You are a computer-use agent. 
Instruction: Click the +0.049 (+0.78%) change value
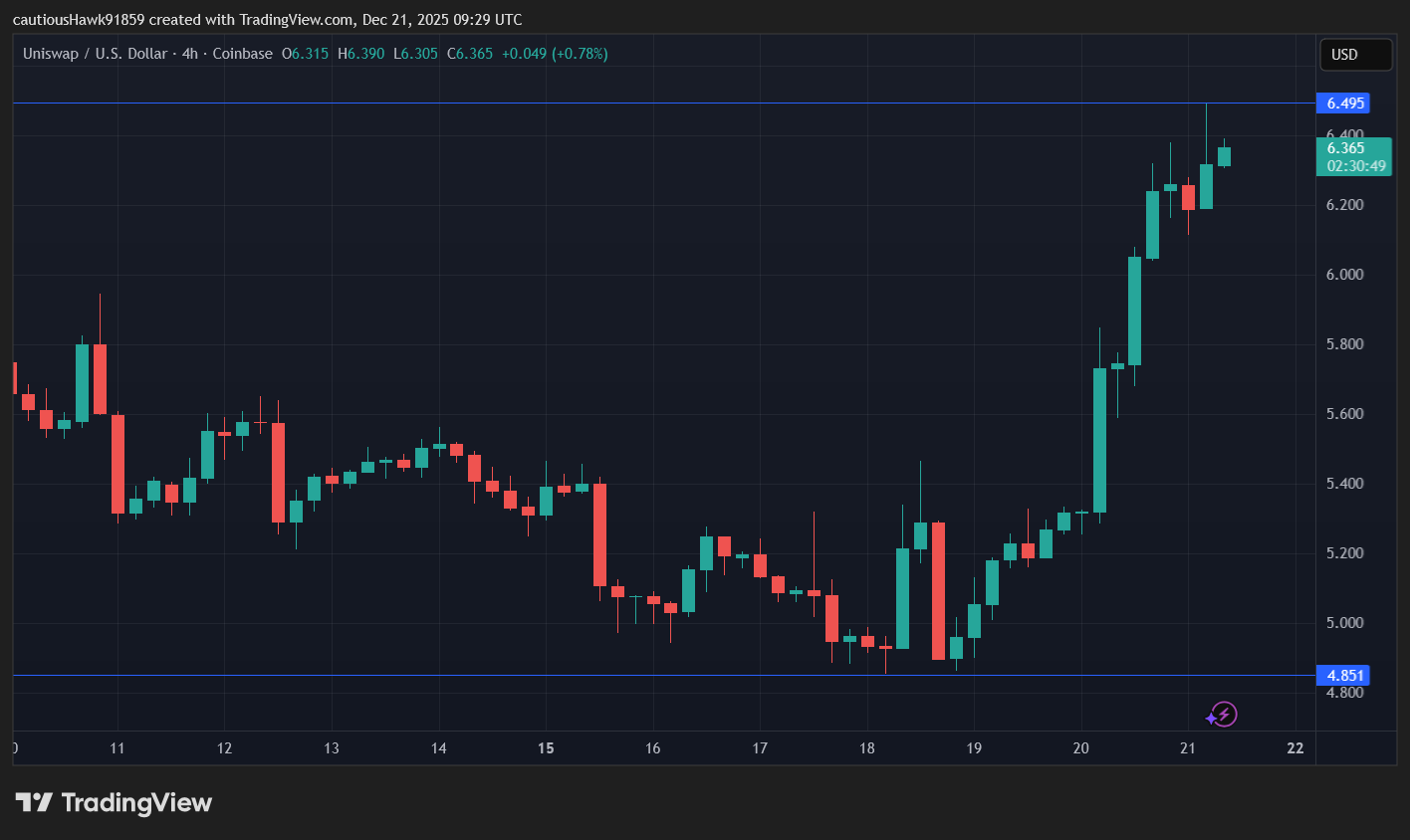point(555,54)
